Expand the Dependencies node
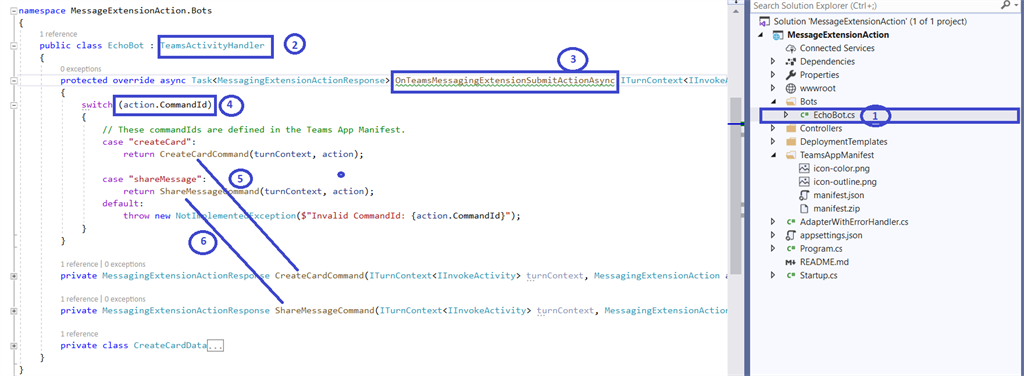Image resolution: width=1024 pixels, height=376 pixels. pyautogui.click(x=774, y=61)
